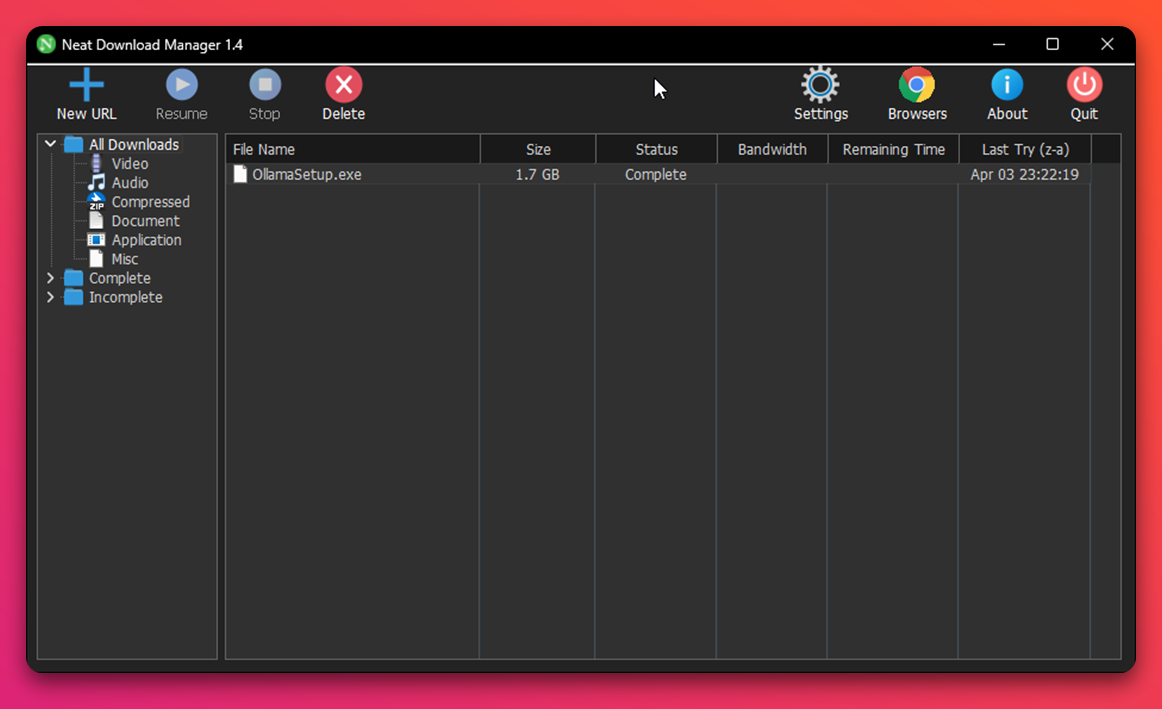The height and width of the screenshot is (709, 1162).
Task: Sort by the Size column header
Action: point(538,149)
